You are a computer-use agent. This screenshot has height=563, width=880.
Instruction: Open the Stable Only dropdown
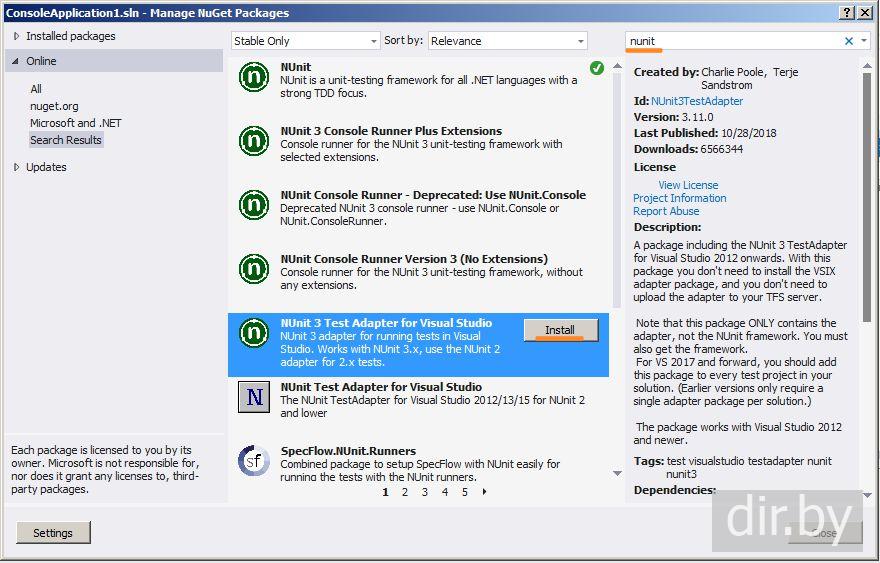coord(305,41)
